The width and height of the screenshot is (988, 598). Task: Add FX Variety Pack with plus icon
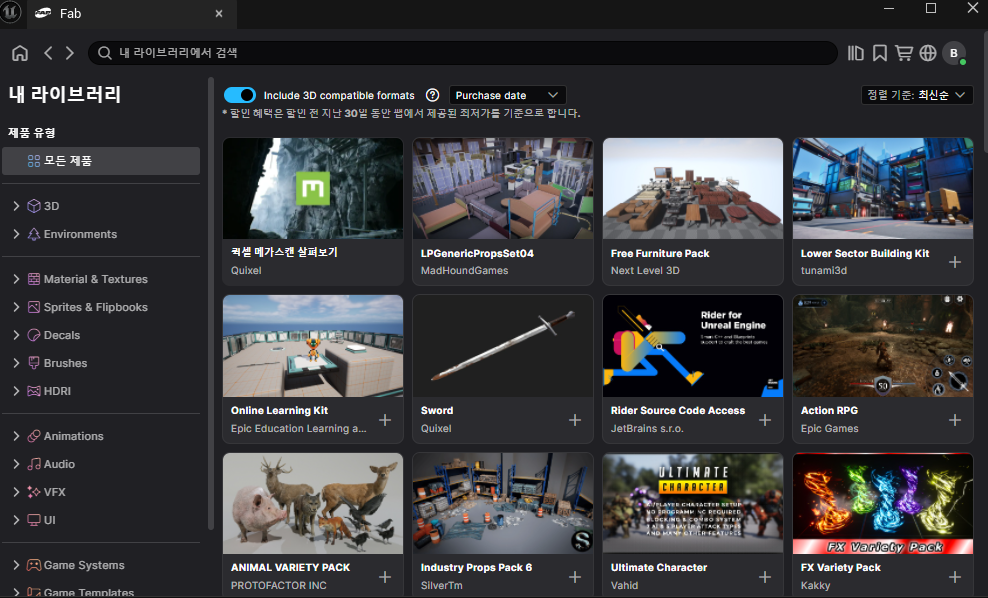pos(955,577)
